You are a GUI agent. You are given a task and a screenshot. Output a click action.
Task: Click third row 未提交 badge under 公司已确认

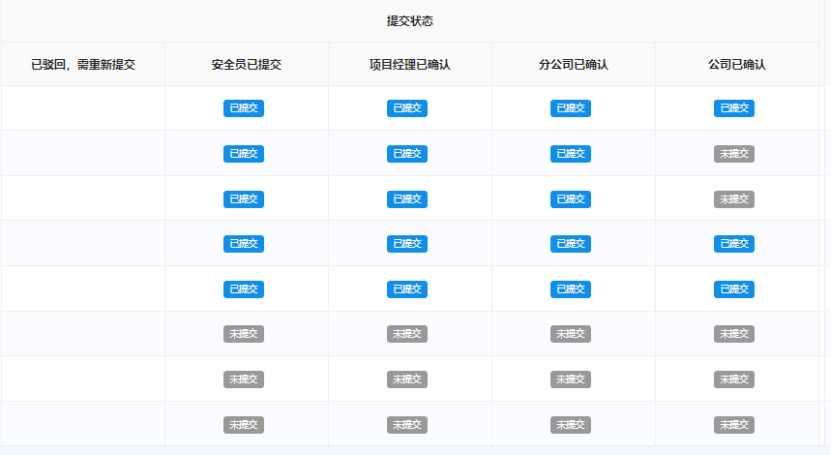[x=734, y=199]
